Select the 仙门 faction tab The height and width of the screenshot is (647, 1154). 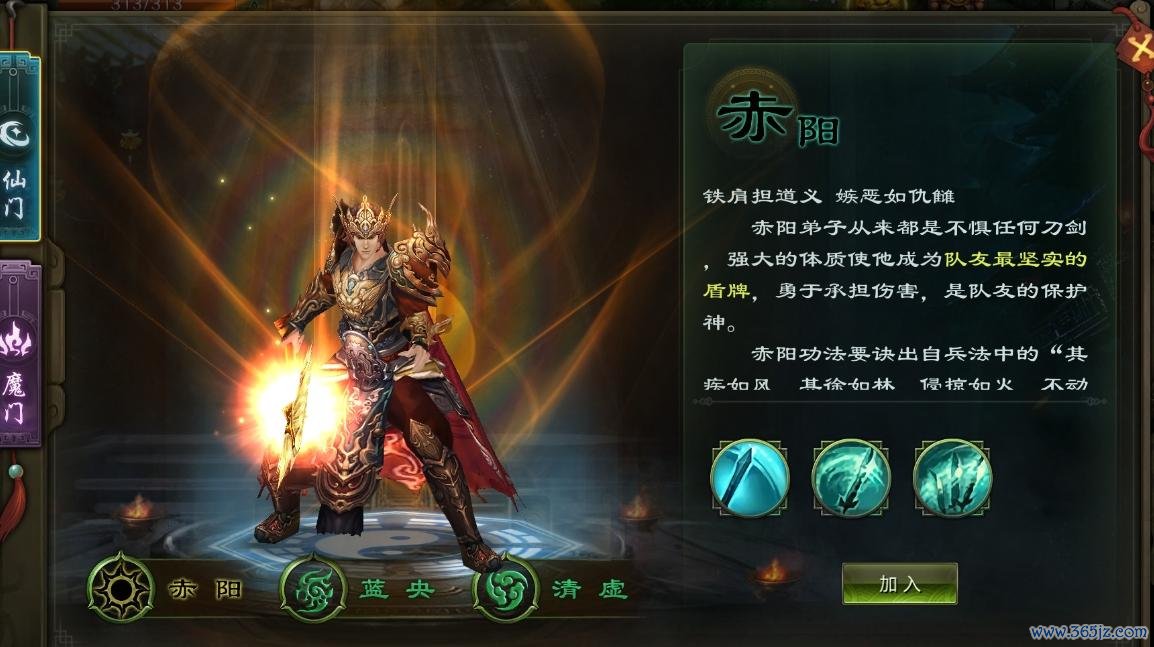coord(19,147)
